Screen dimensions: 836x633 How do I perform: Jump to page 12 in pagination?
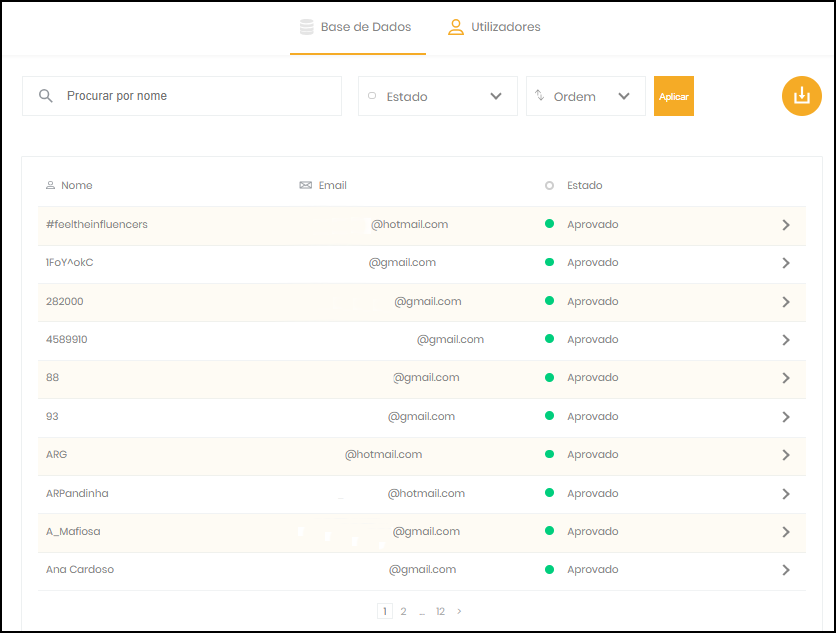(440, 611)
